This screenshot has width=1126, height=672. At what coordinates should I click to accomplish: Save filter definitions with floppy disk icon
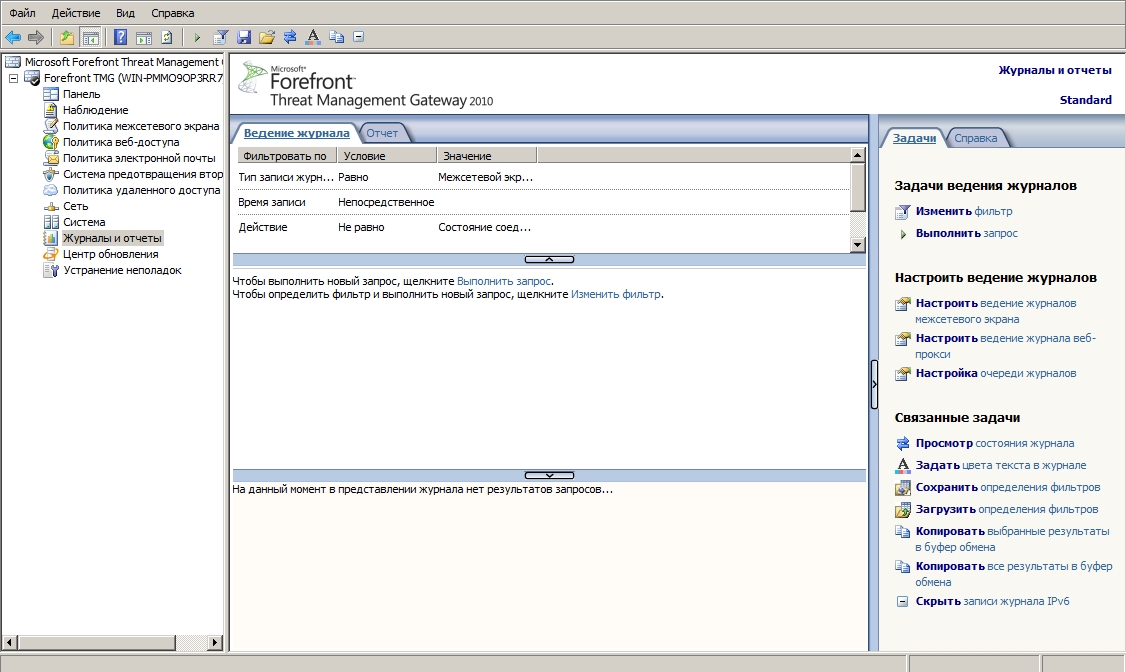pyautogui.click(x=244, y=37)
